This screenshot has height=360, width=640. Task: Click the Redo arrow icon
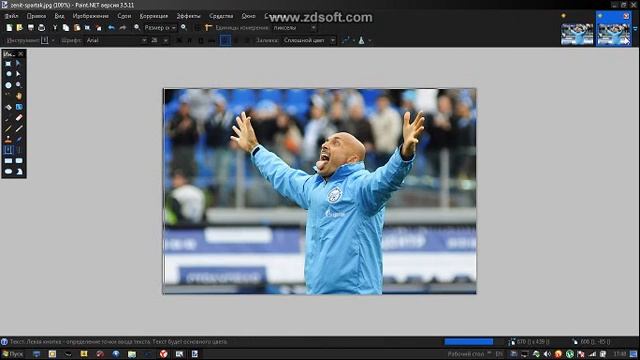pyautogui.click(x=122, y=28)
